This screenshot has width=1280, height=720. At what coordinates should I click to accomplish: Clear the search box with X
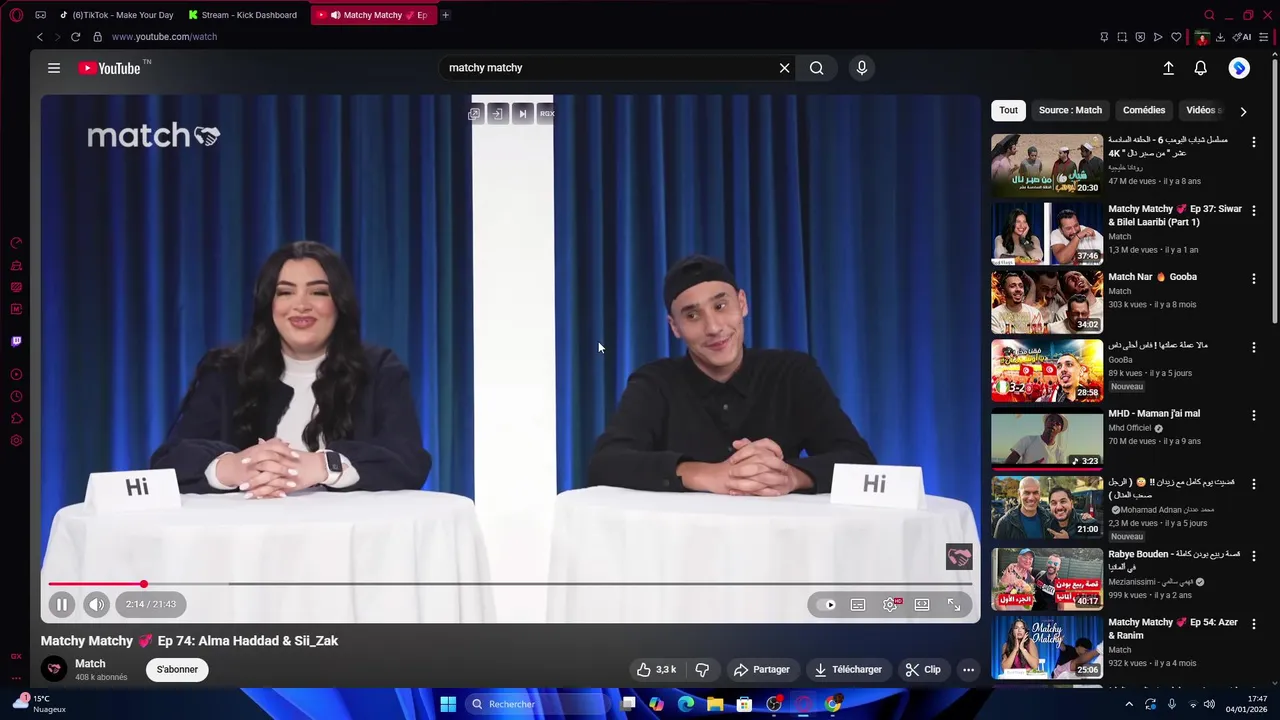pos(785,68)
